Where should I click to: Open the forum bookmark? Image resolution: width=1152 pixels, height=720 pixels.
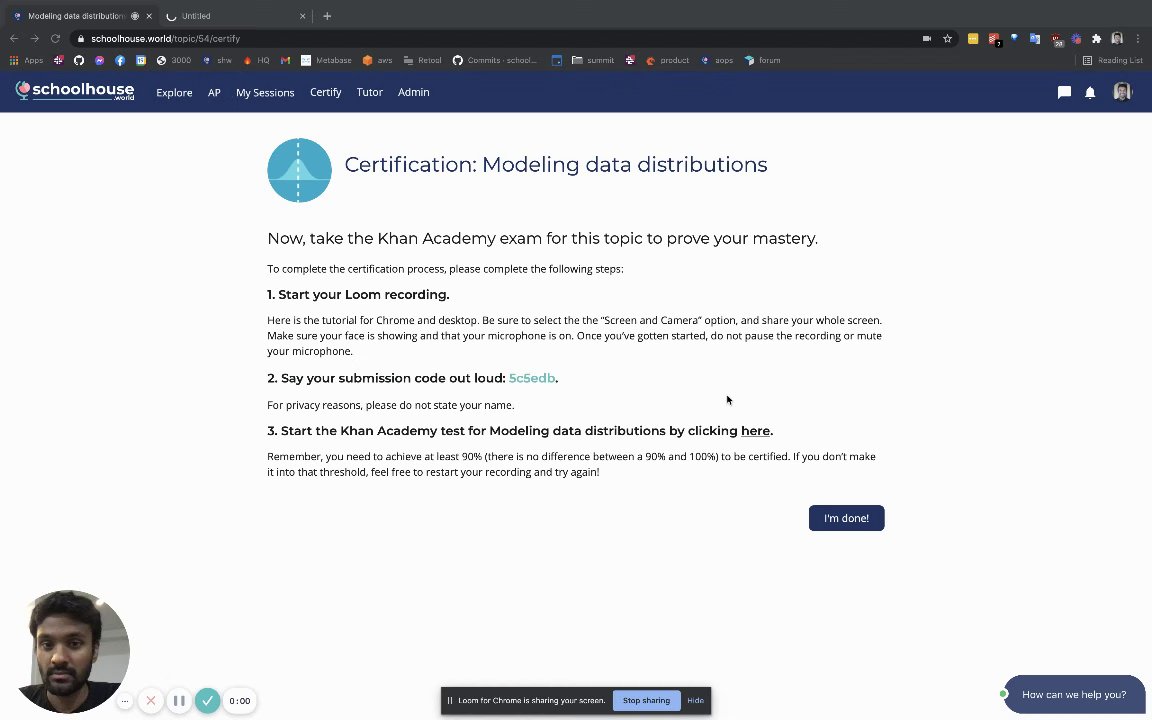click(762, 60)
